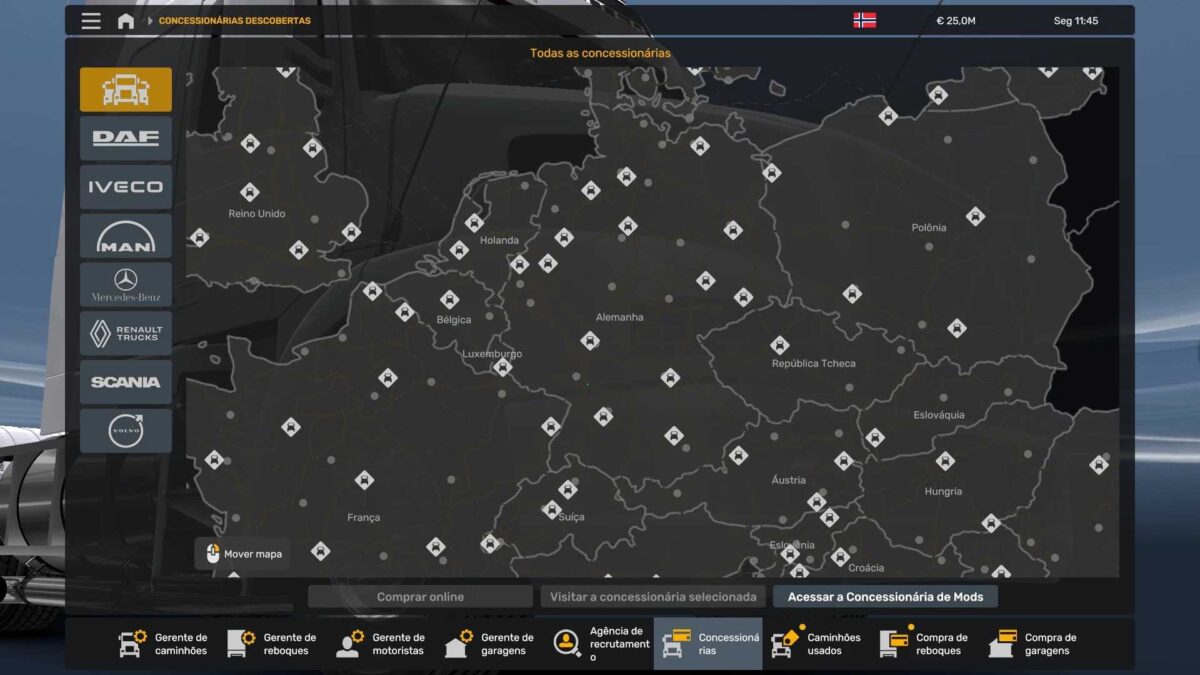1200x675 pixels.
Task: Show only Scania dealerships
Action: (125, 382)
